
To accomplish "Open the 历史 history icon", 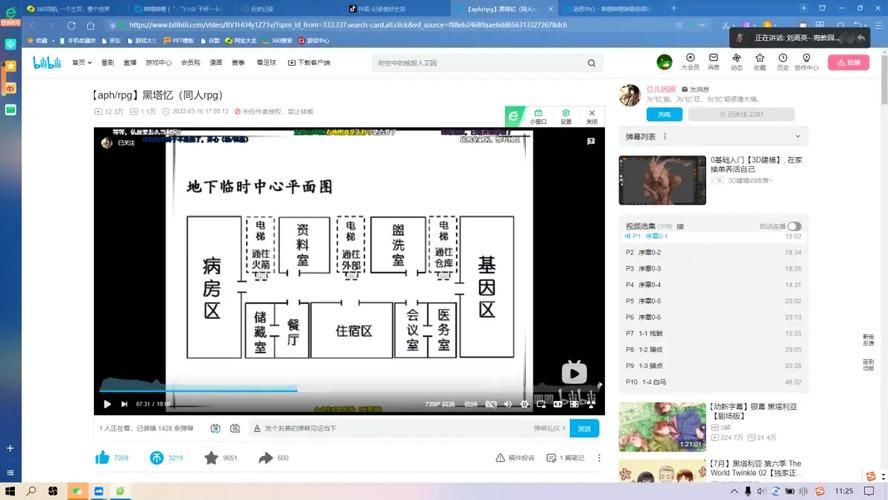I will coord(783,62).
